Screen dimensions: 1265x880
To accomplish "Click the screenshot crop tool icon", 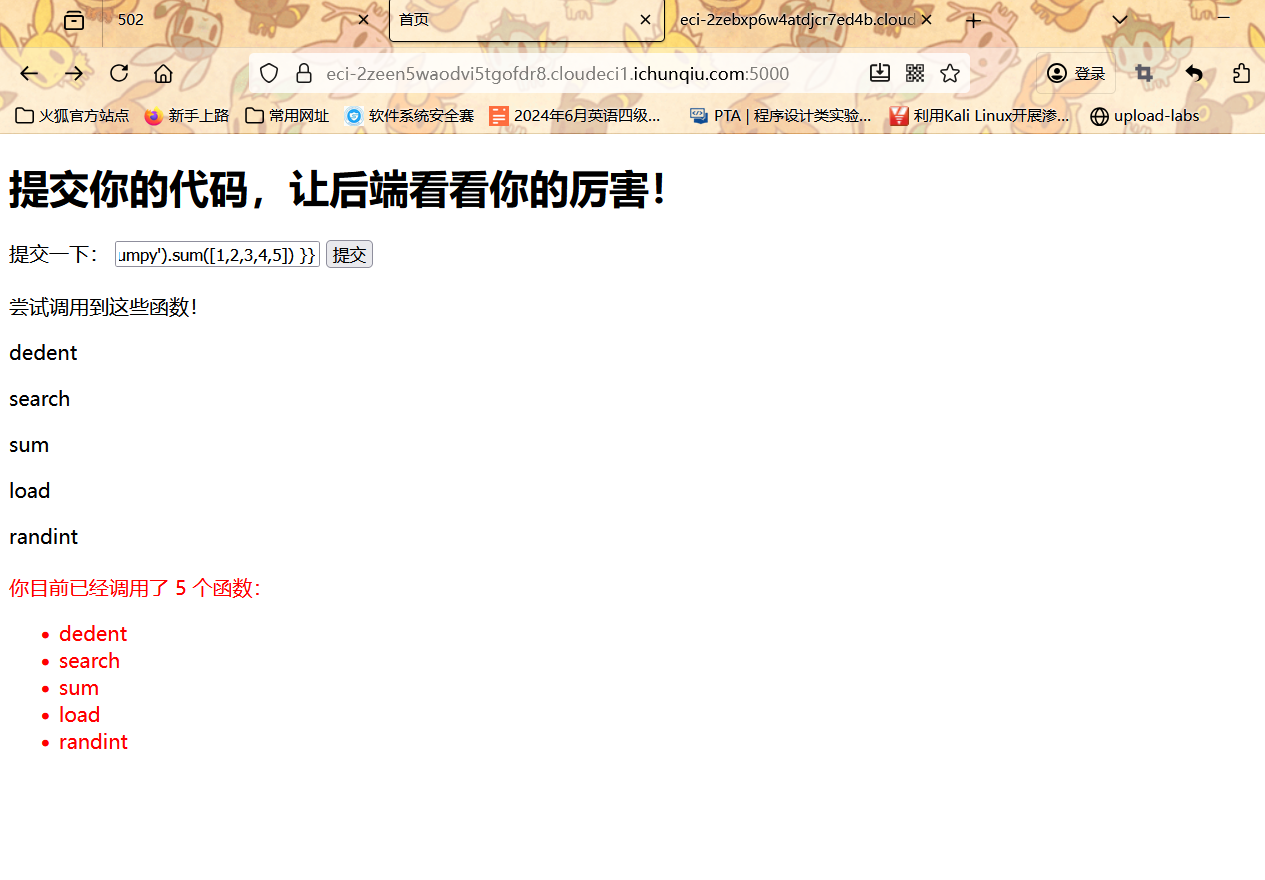I will (x=1144, y=73).
